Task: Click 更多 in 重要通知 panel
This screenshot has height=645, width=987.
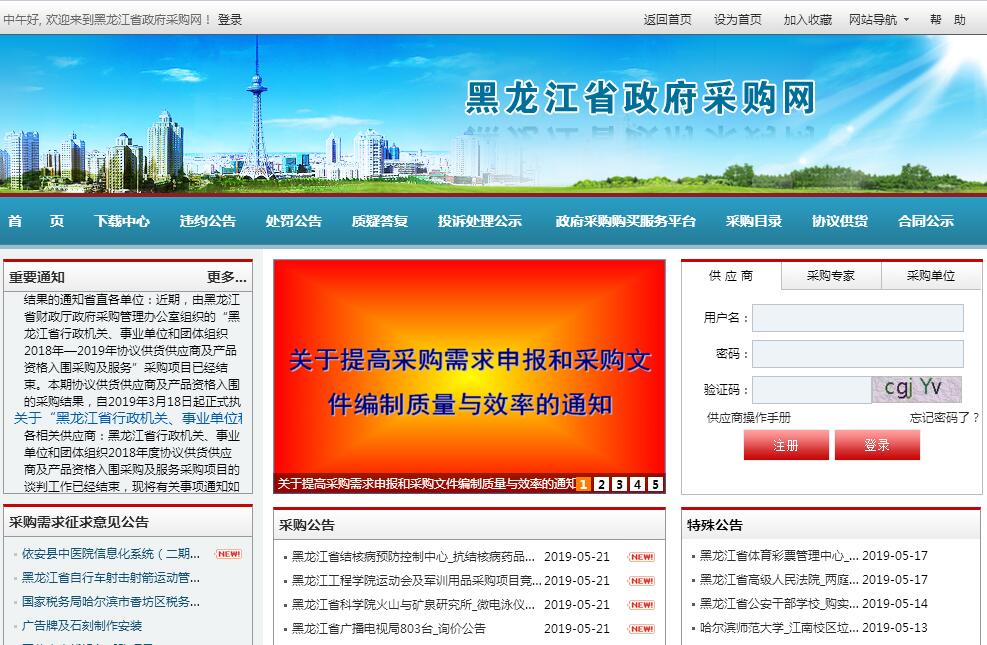Action: (x=226, y=277)
